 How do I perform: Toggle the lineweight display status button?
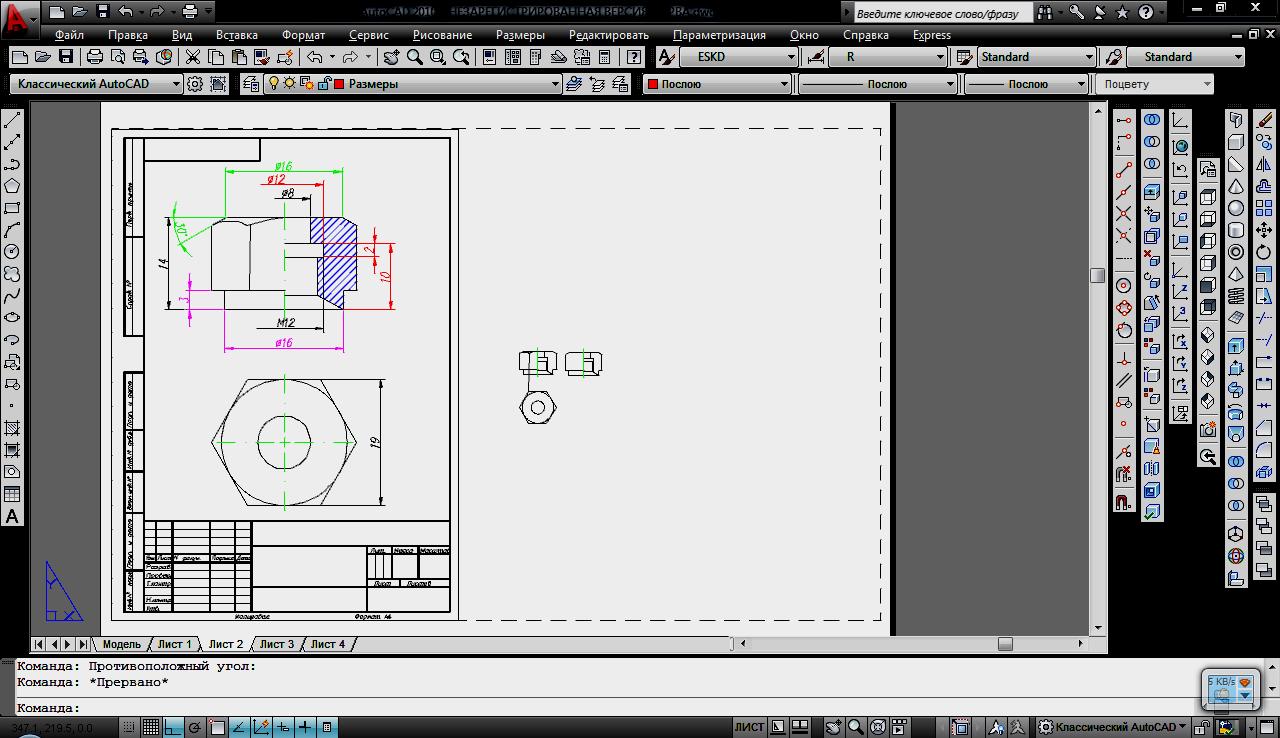[x=305, y=727]
